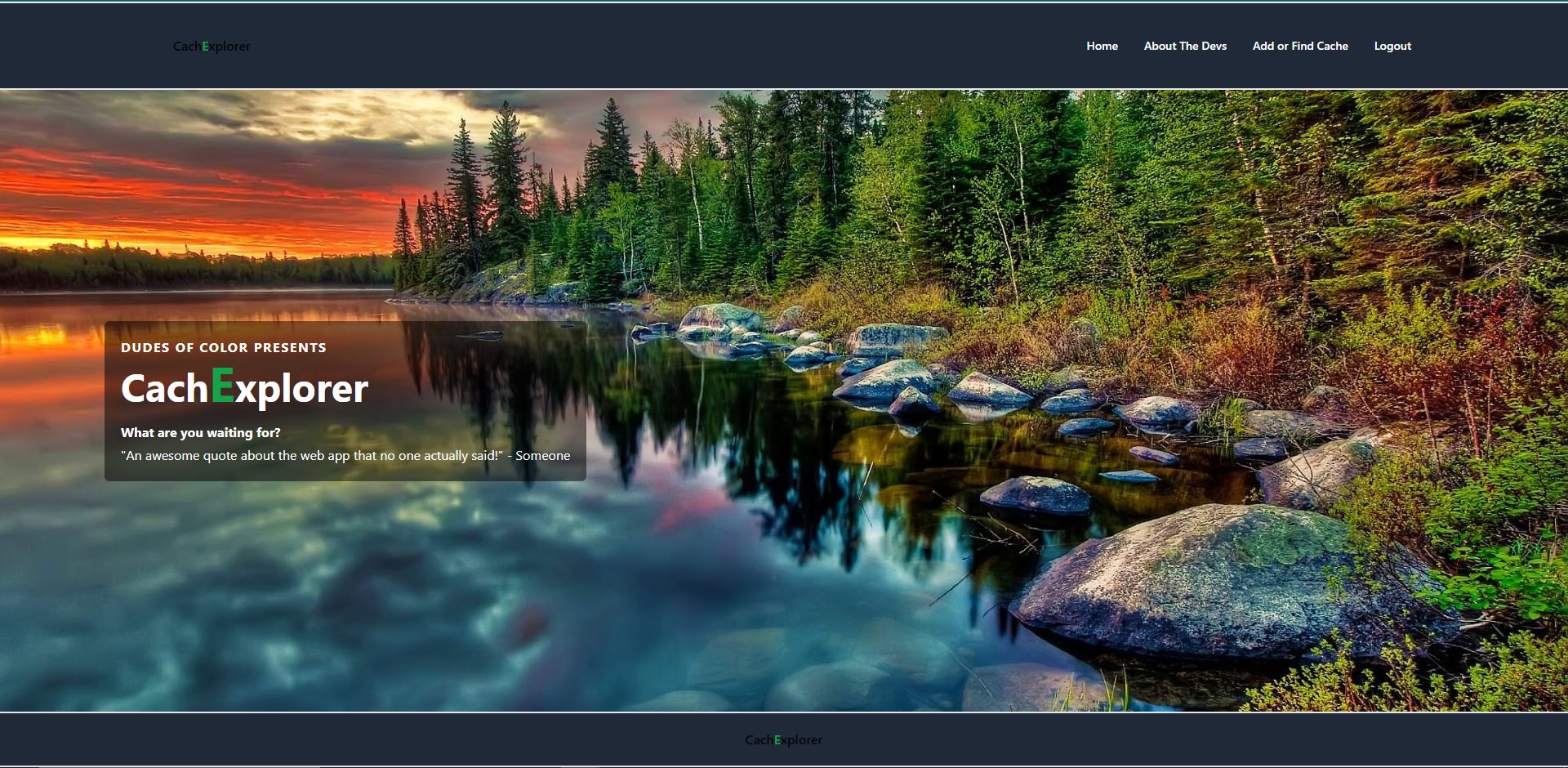Click "What are you waiting for?" text
Image resolution: width=1568 pixels, height=768 pixels.
pyautogui.click(x=201, y=433)
